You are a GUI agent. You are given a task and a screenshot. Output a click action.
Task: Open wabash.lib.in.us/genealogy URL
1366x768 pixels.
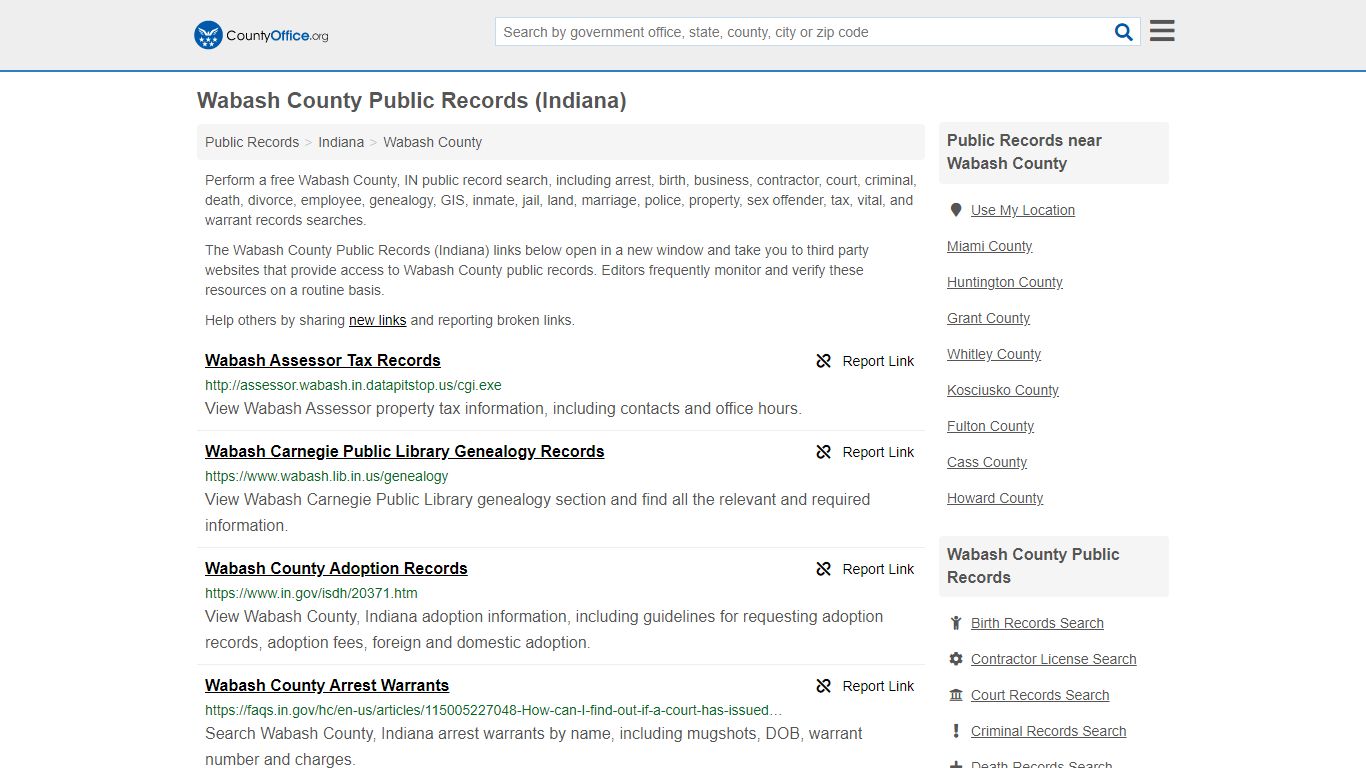point(326,476)
